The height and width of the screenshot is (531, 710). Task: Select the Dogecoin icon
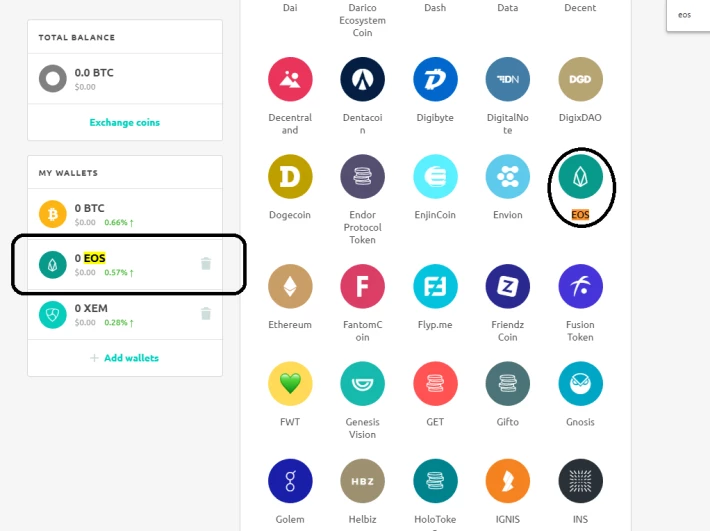(290, 177)
